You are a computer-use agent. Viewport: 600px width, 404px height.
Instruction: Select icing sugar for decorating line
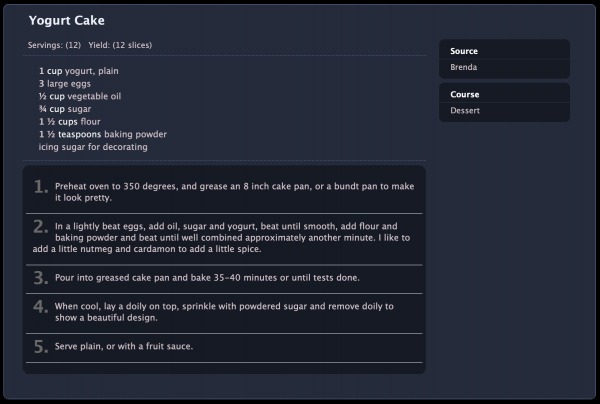coord(93,147)
